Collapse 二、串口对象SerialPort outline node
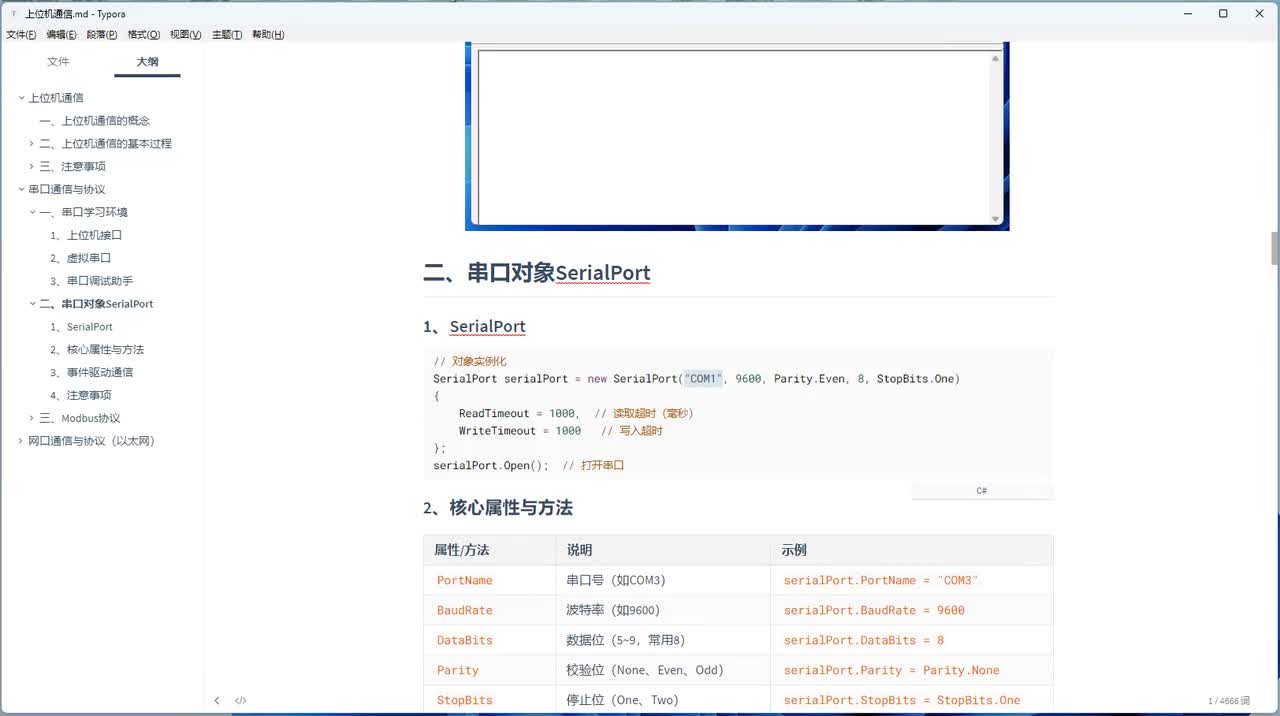This screenshot has width=1280, height=716. (32, 304)
